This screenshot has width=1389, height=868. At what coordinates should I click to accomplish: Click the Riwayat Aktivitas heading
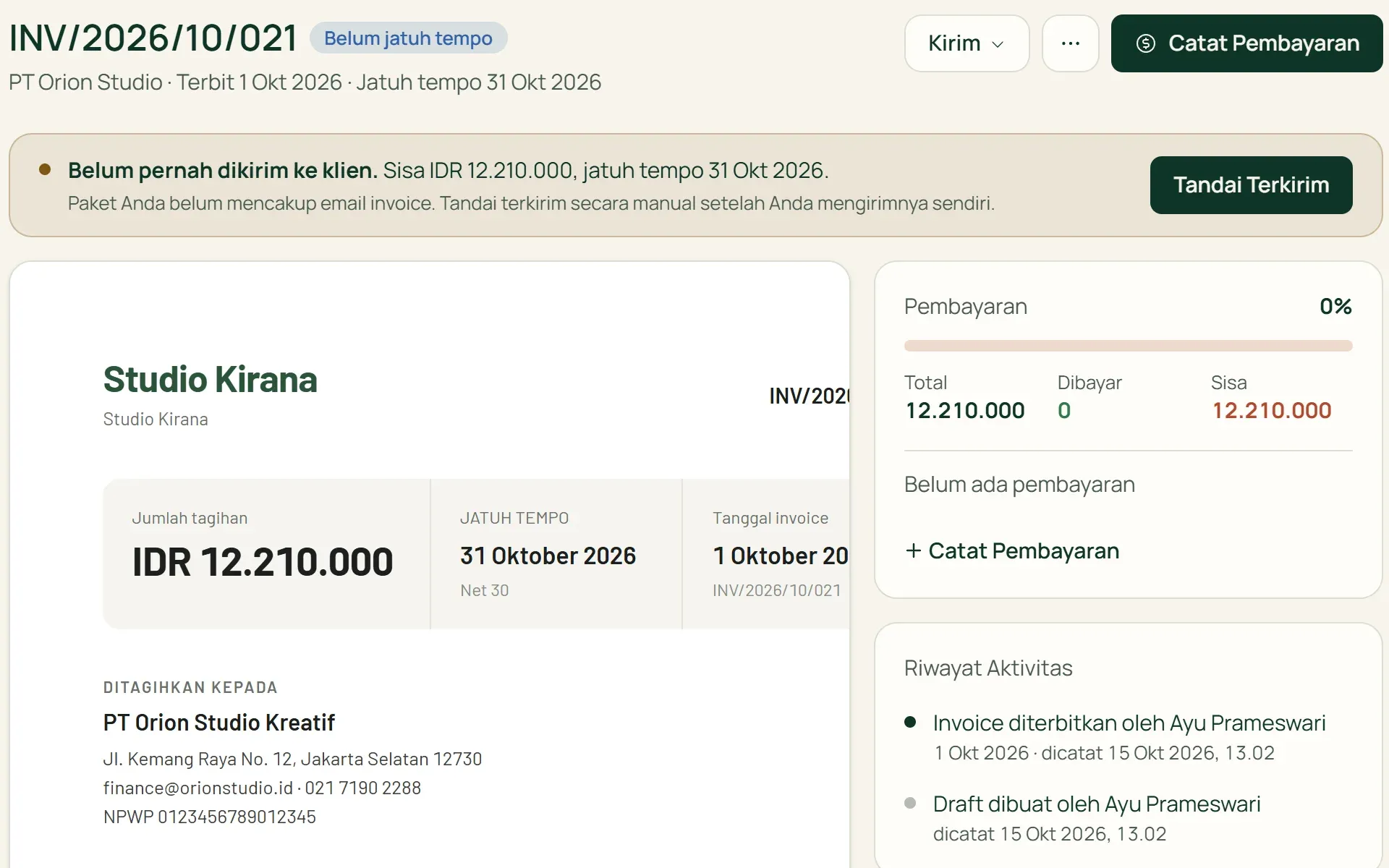click(x=987, y=668)
